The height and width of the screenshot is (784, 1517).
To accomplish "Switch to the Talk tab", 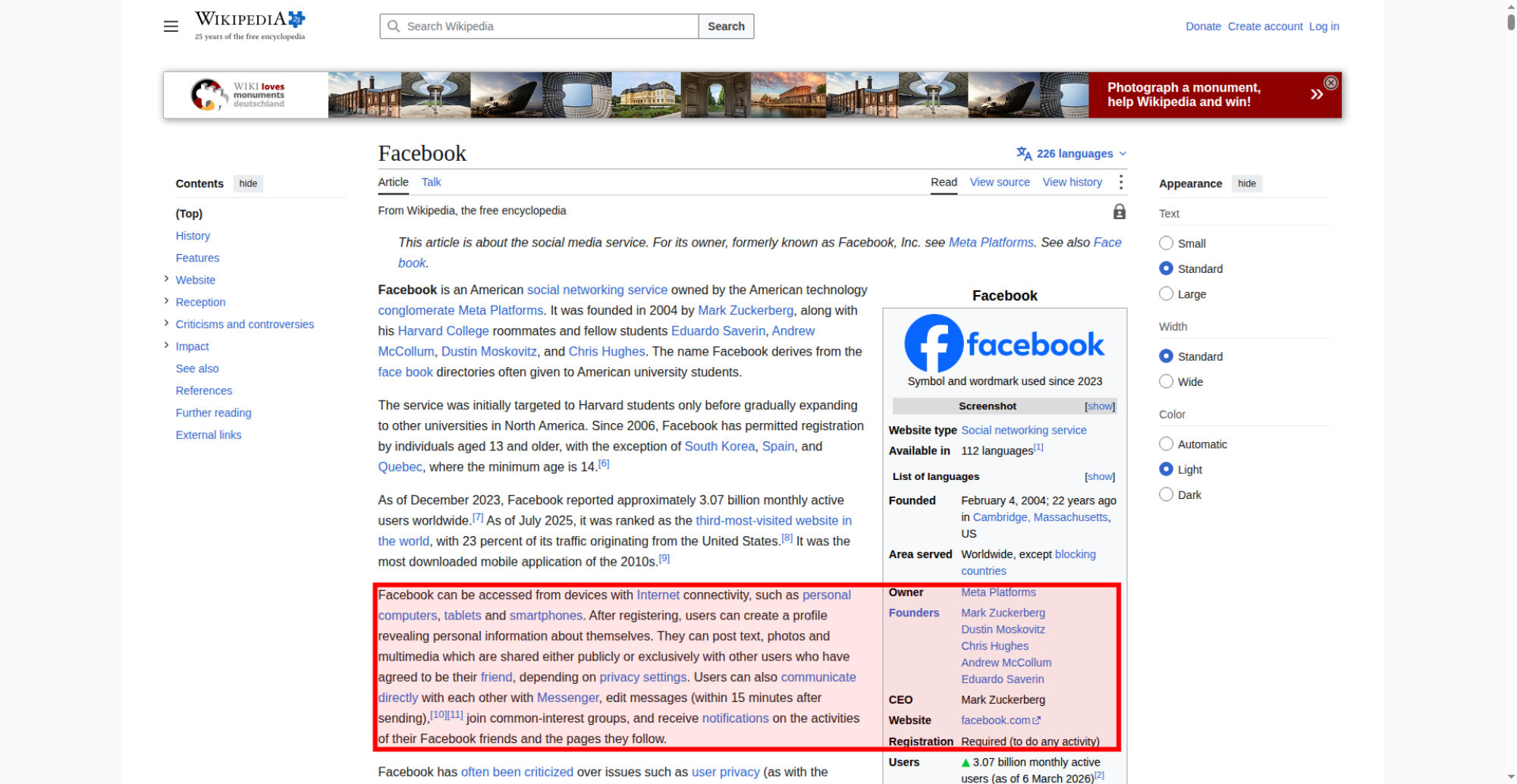I will pos(431,182).
